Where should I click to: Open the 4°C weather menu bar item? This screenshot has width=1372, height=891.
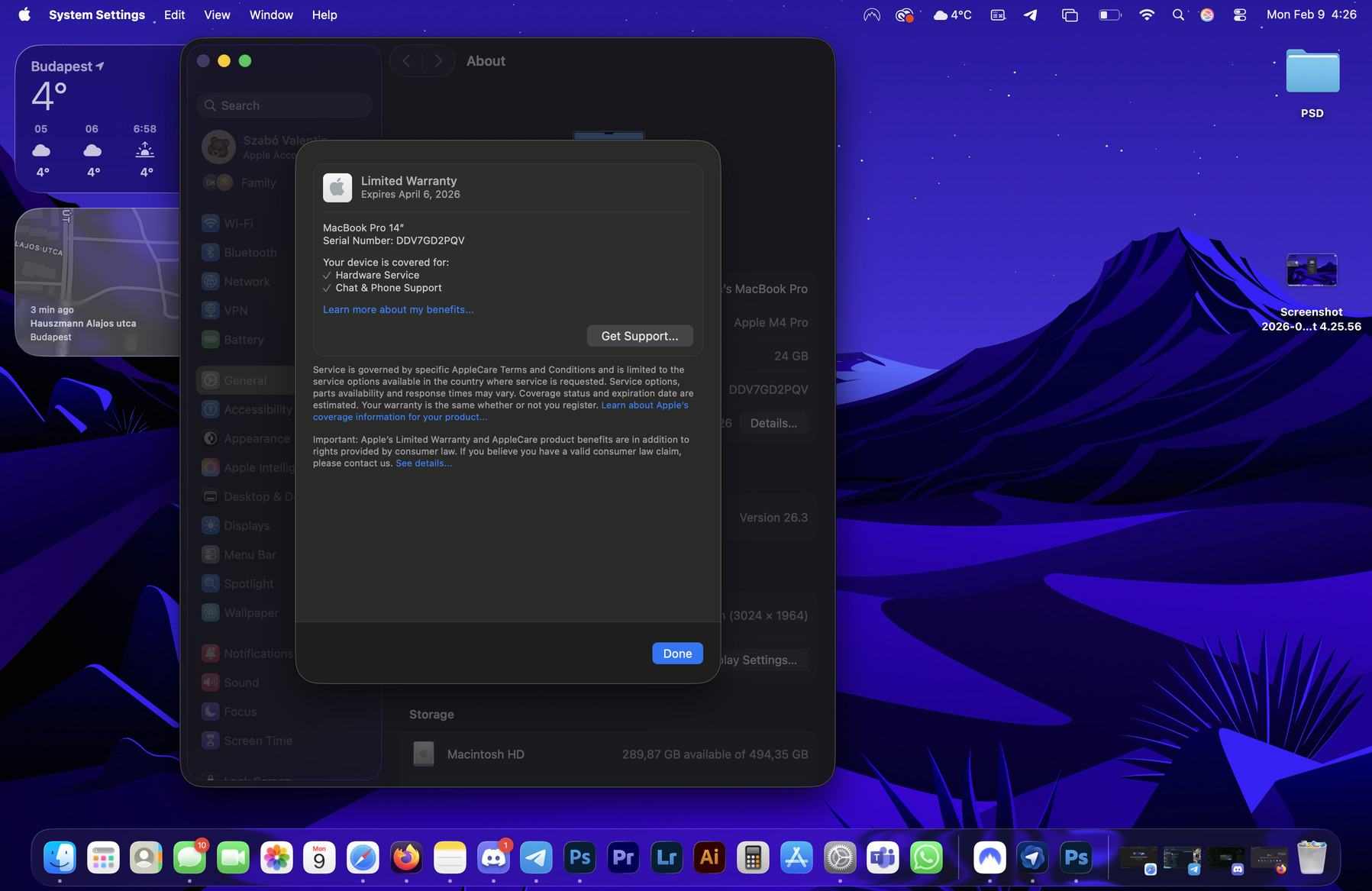[952, 15]
